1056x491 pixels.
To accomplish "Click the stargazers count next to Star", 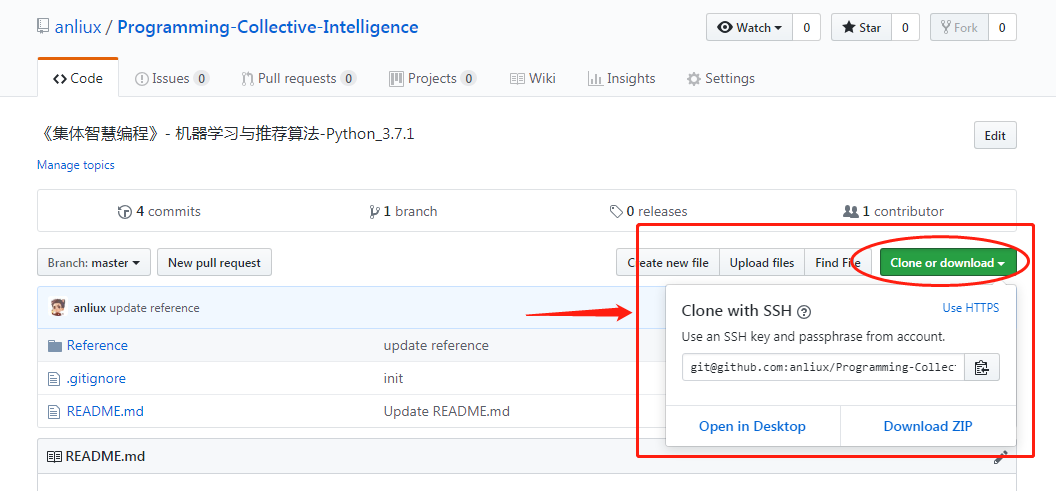I will (906, 28).
